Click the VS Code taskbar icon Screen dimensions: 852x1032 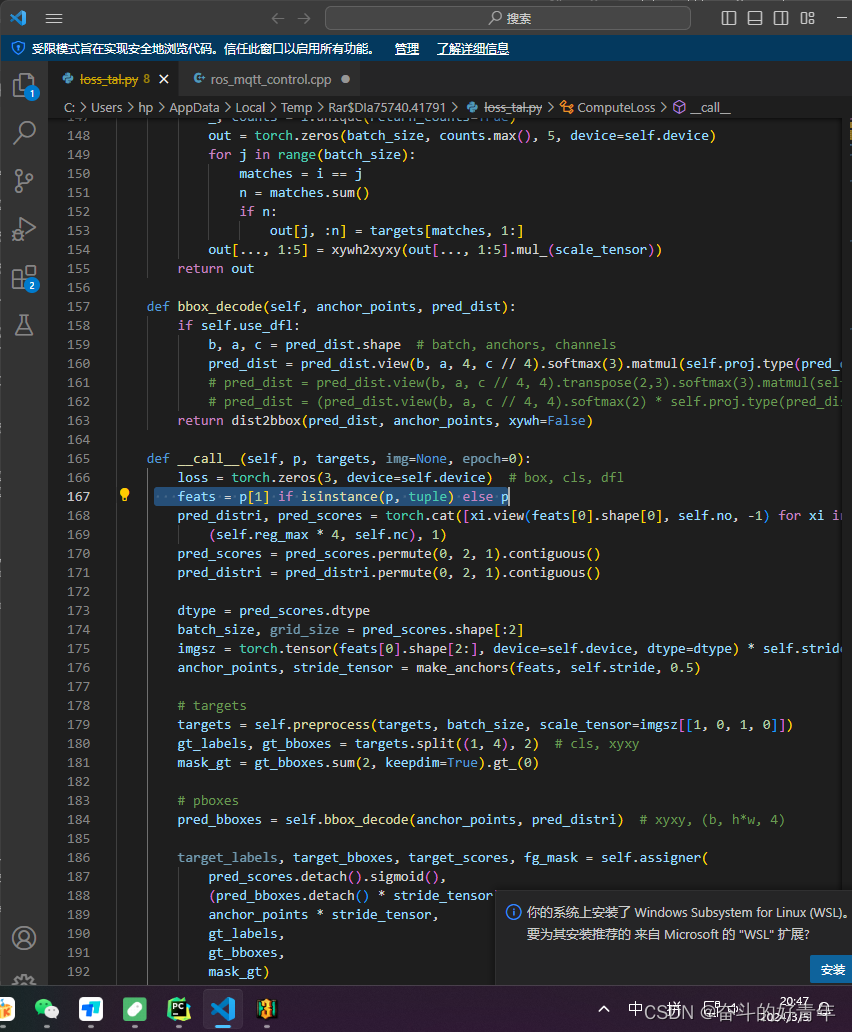click(223, 1009)
